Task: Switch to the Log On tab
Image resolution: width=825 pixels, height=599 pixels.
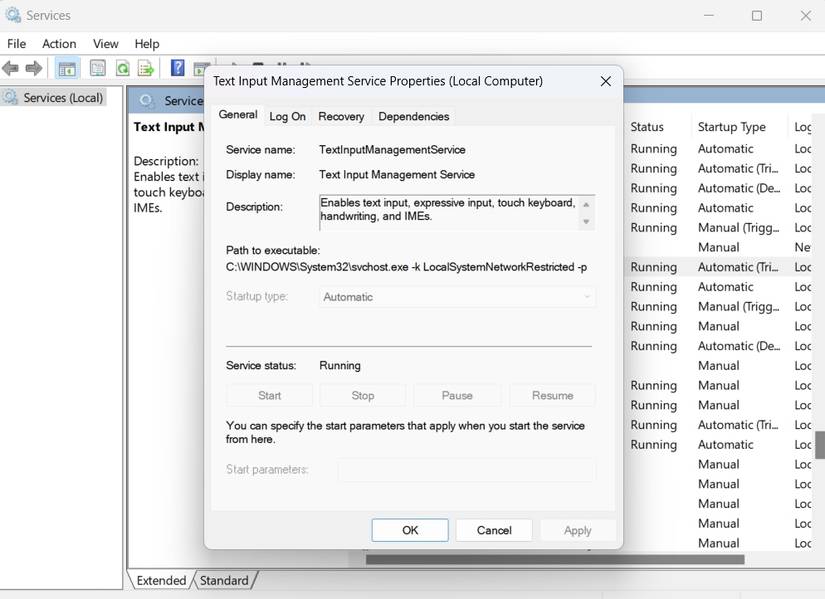Action: pyautogui.click(x=287, y=116)
